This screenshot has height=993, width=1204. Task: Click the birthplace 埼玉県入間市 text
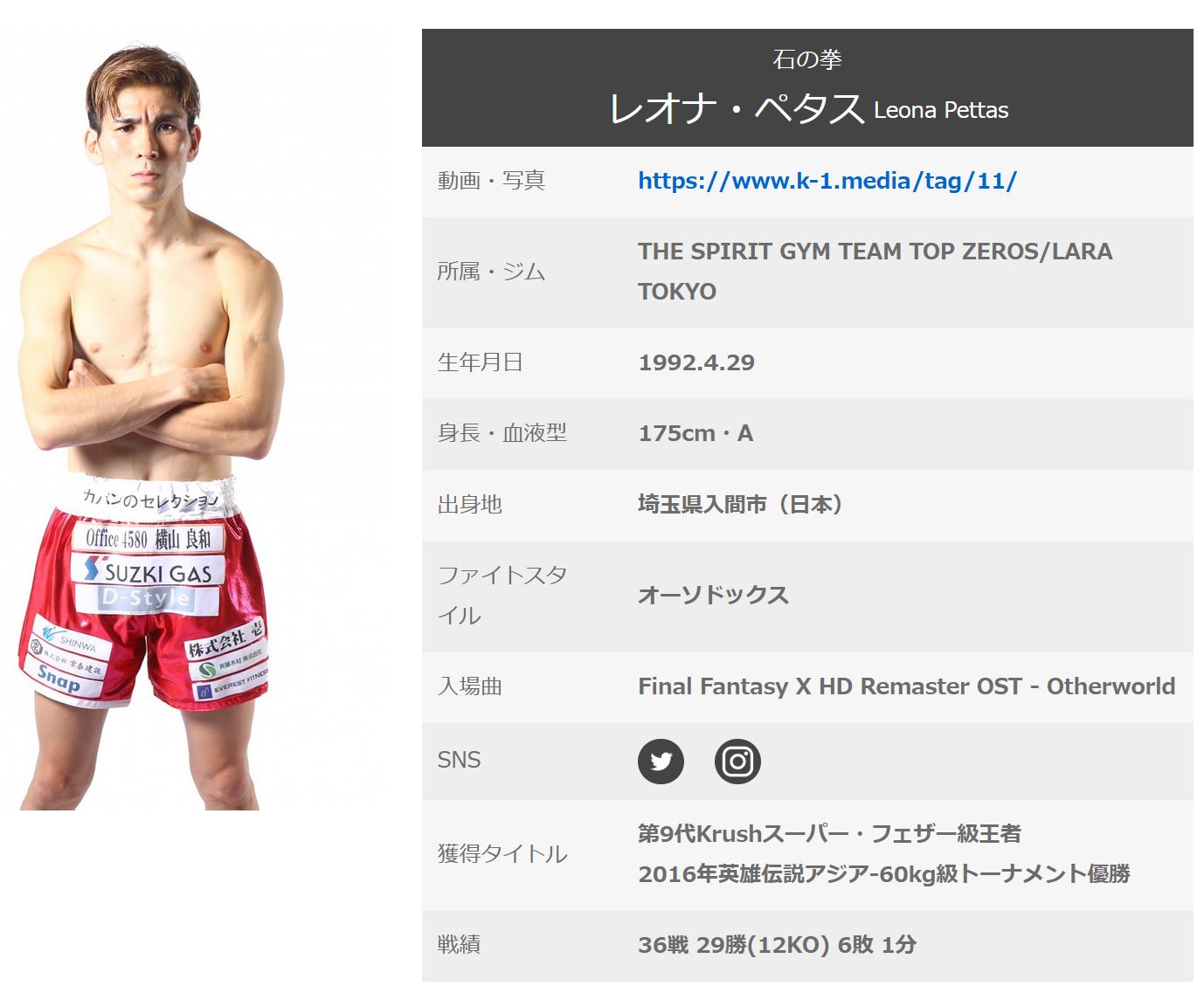739,504
